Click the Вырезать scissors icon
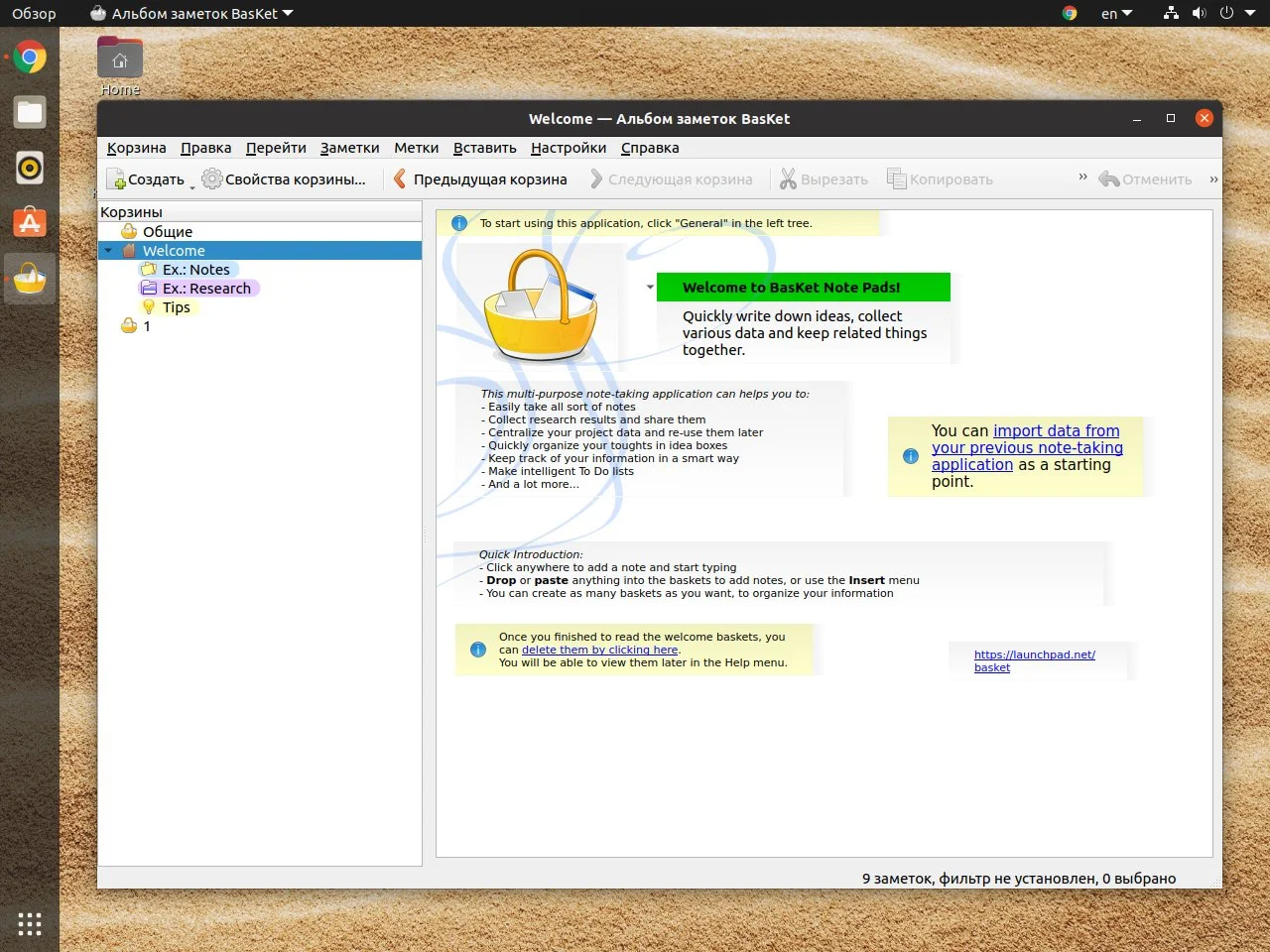 tap(788, 179)
